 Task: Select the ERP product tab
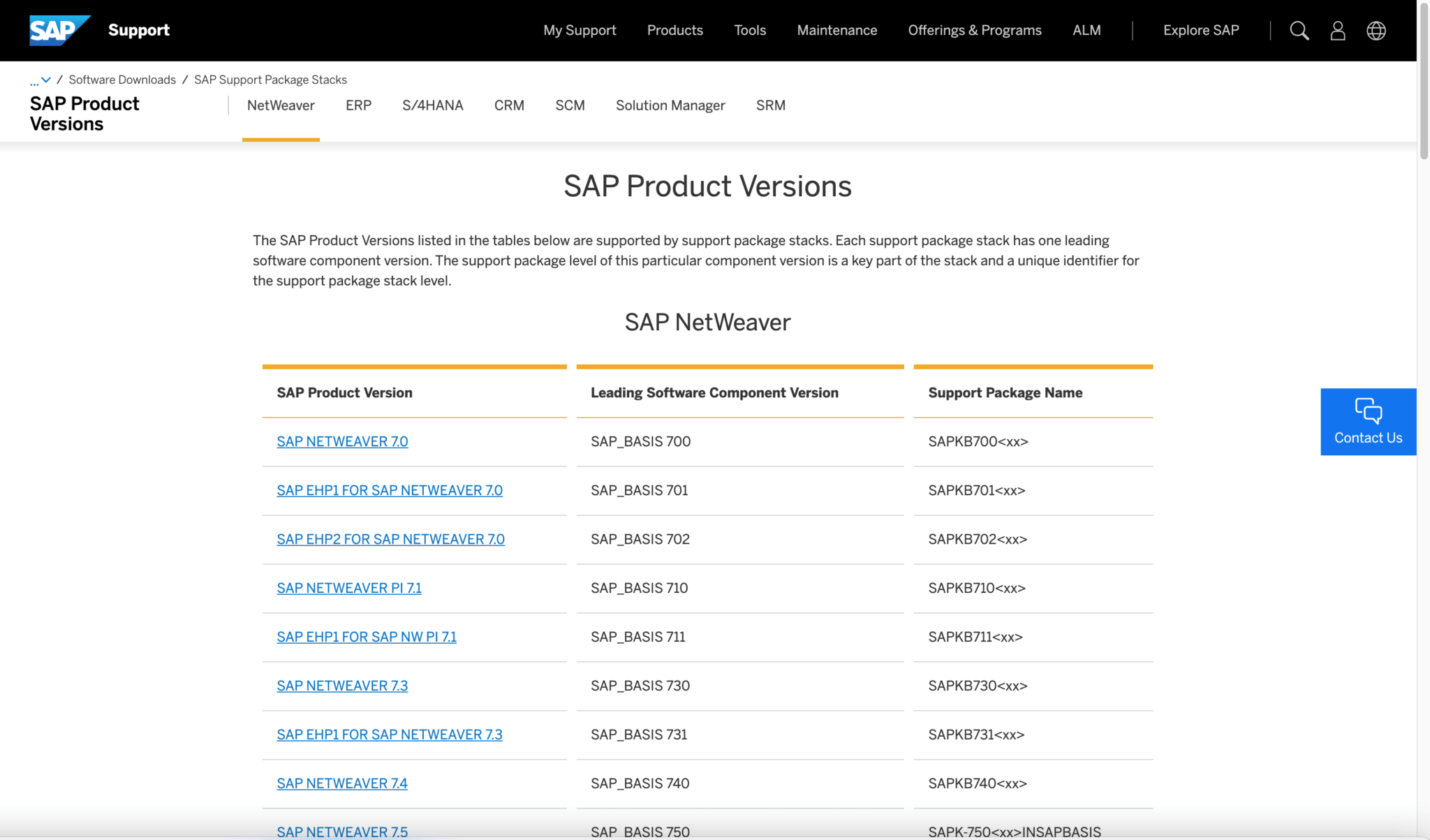(358, 105)
